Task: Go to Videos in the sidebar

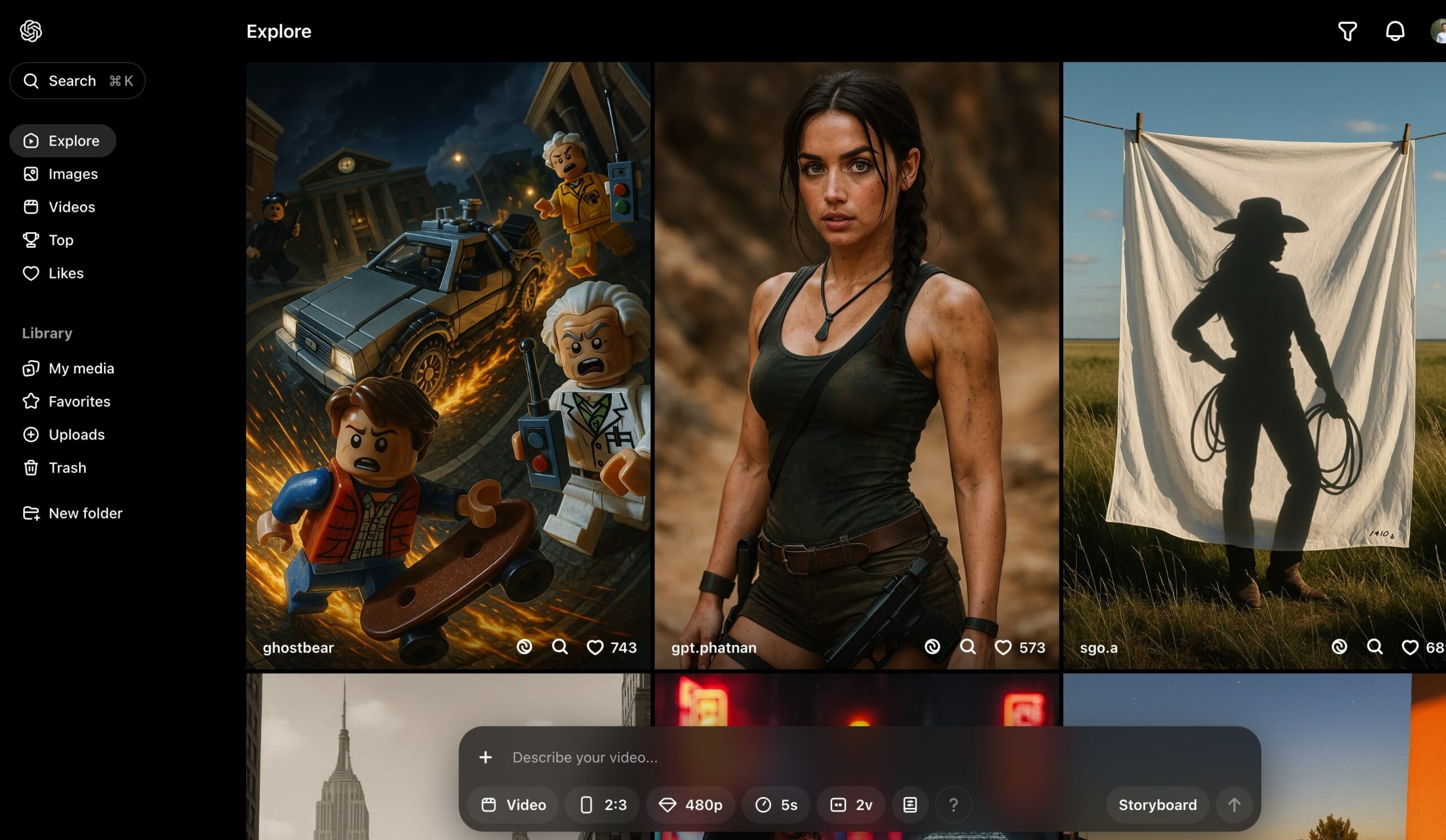Action: [x=71, y=207]
